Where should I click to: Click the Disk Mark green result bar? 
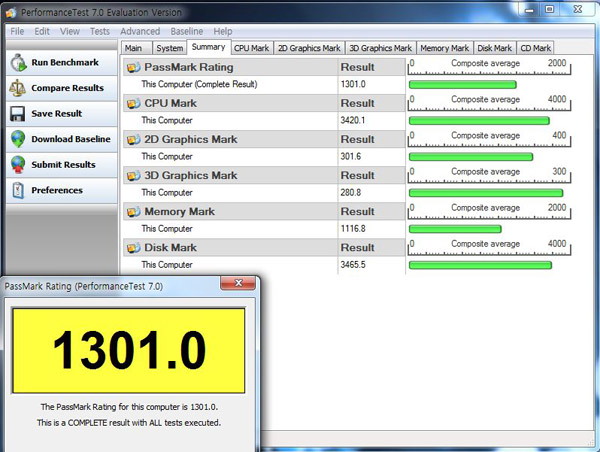tap(480, 265)
